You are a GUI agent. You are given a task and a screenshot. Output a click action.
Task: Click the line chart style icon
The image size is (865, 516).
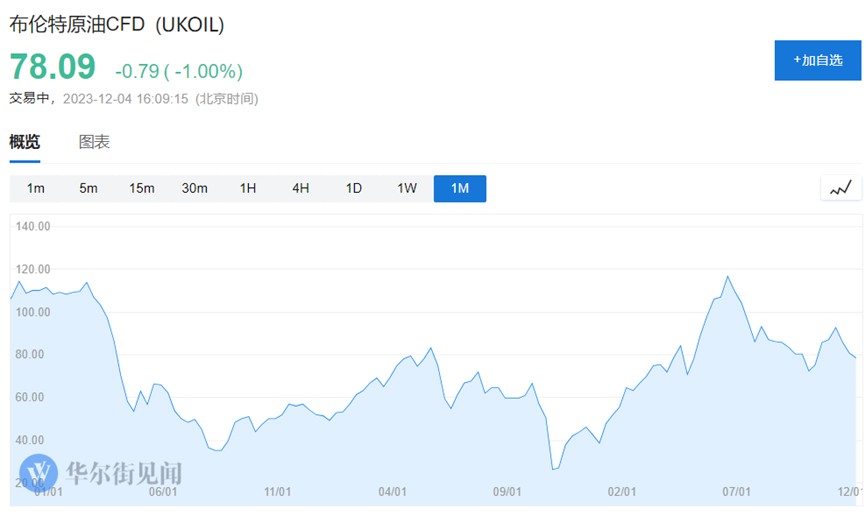841,188
